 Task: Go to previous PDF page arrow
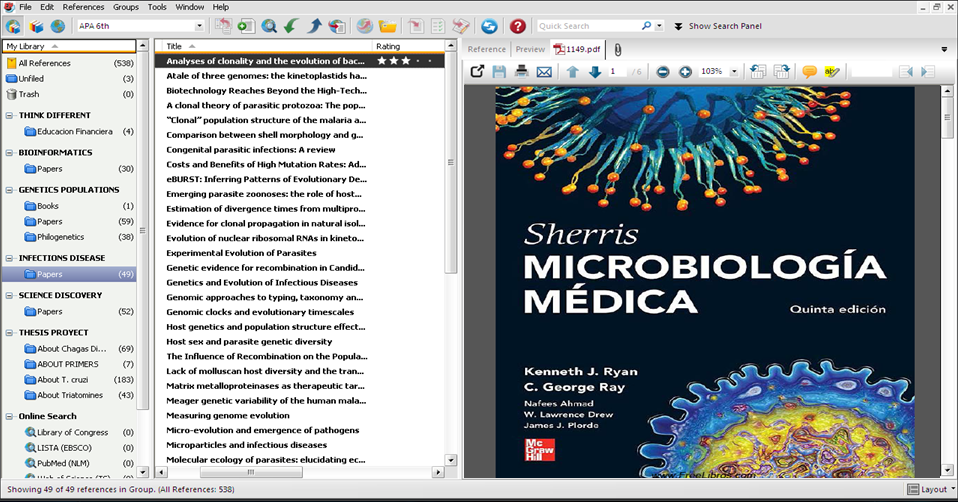(572, 71)
